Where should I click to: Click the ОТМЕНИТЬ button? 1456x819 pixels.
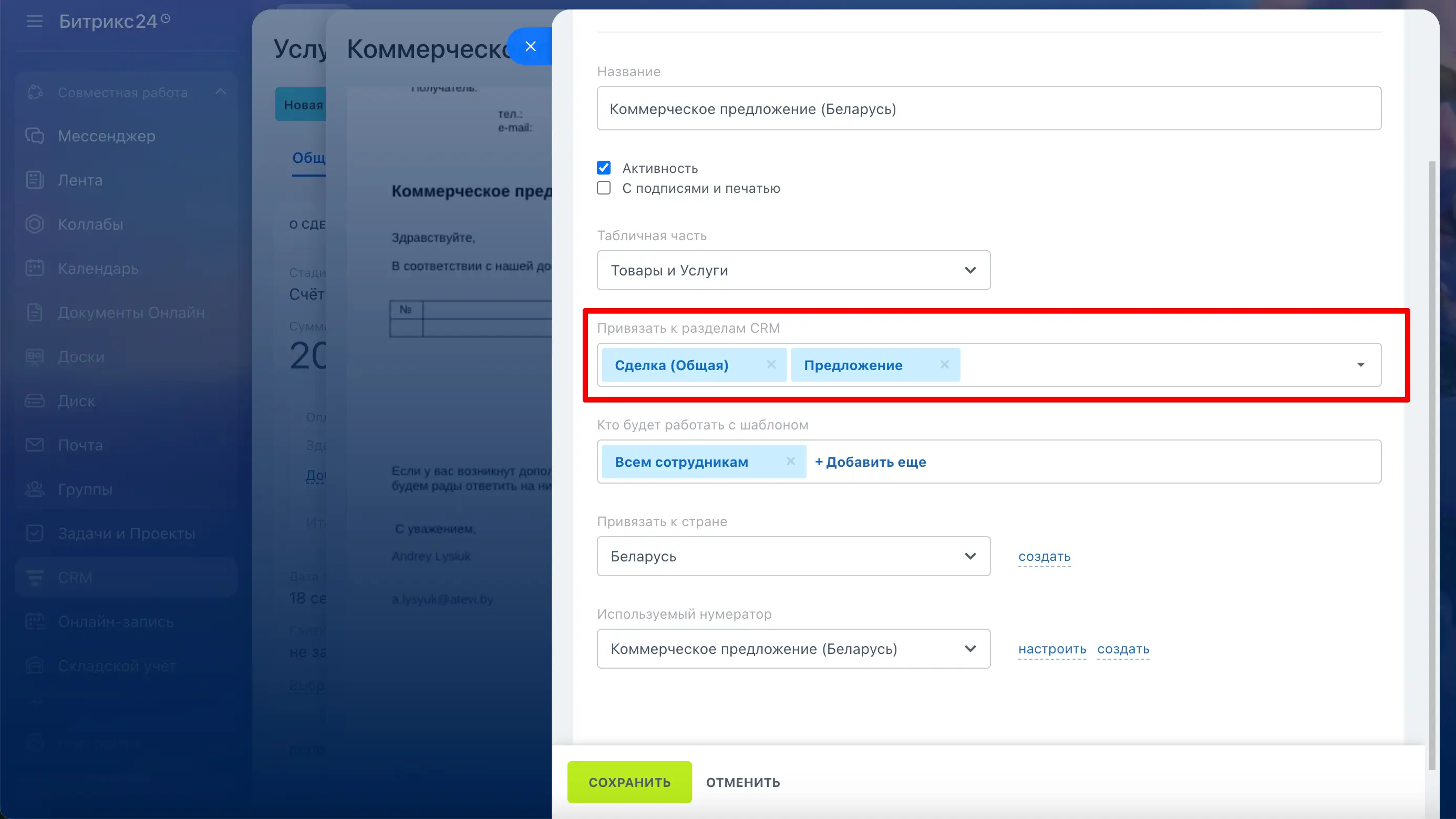point(744,783)
